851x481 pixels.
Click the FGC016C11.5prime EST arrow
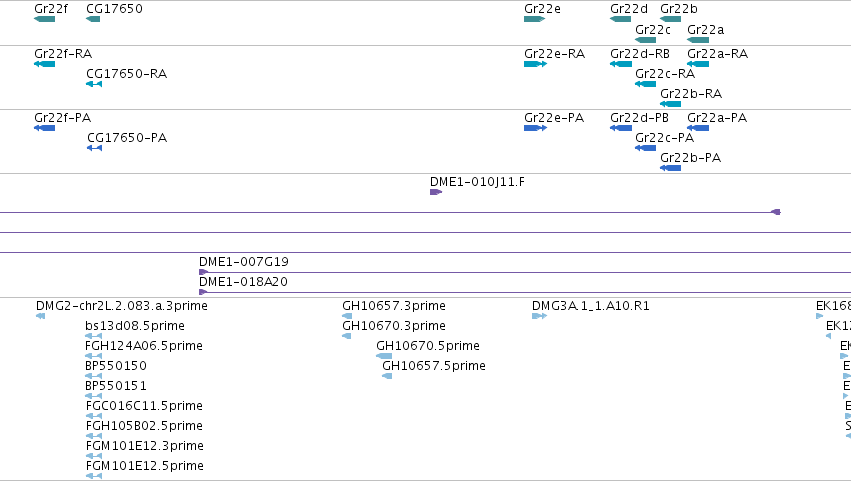[93, 416]
